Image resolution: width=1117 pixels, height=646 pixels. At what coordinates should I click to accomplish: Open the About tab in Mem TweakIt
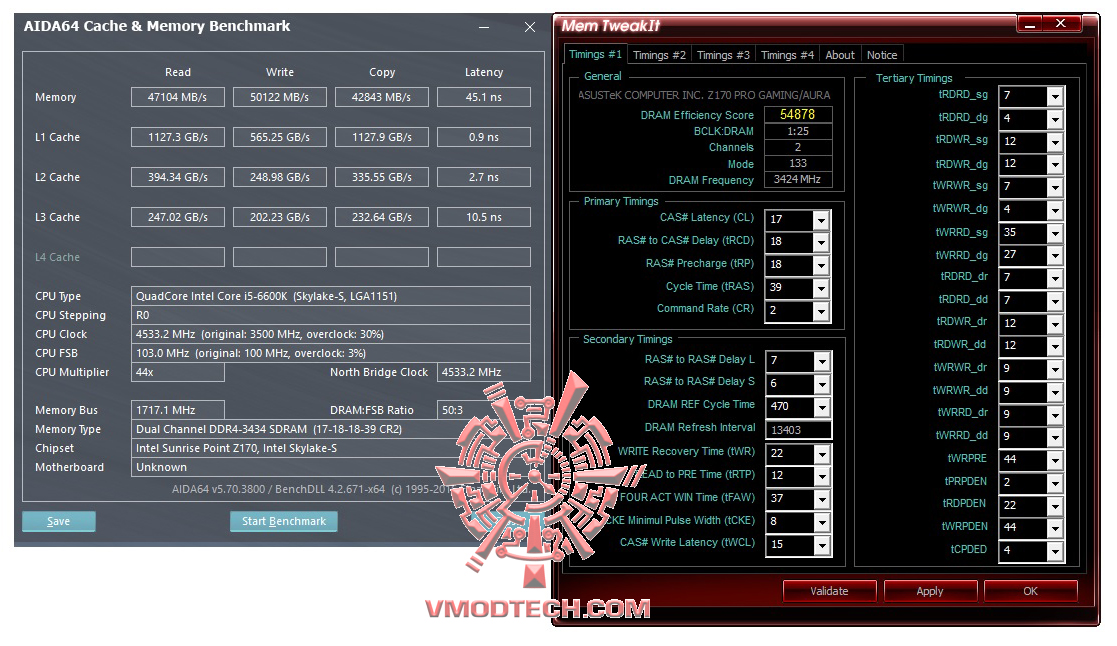[x=840, y=54]
